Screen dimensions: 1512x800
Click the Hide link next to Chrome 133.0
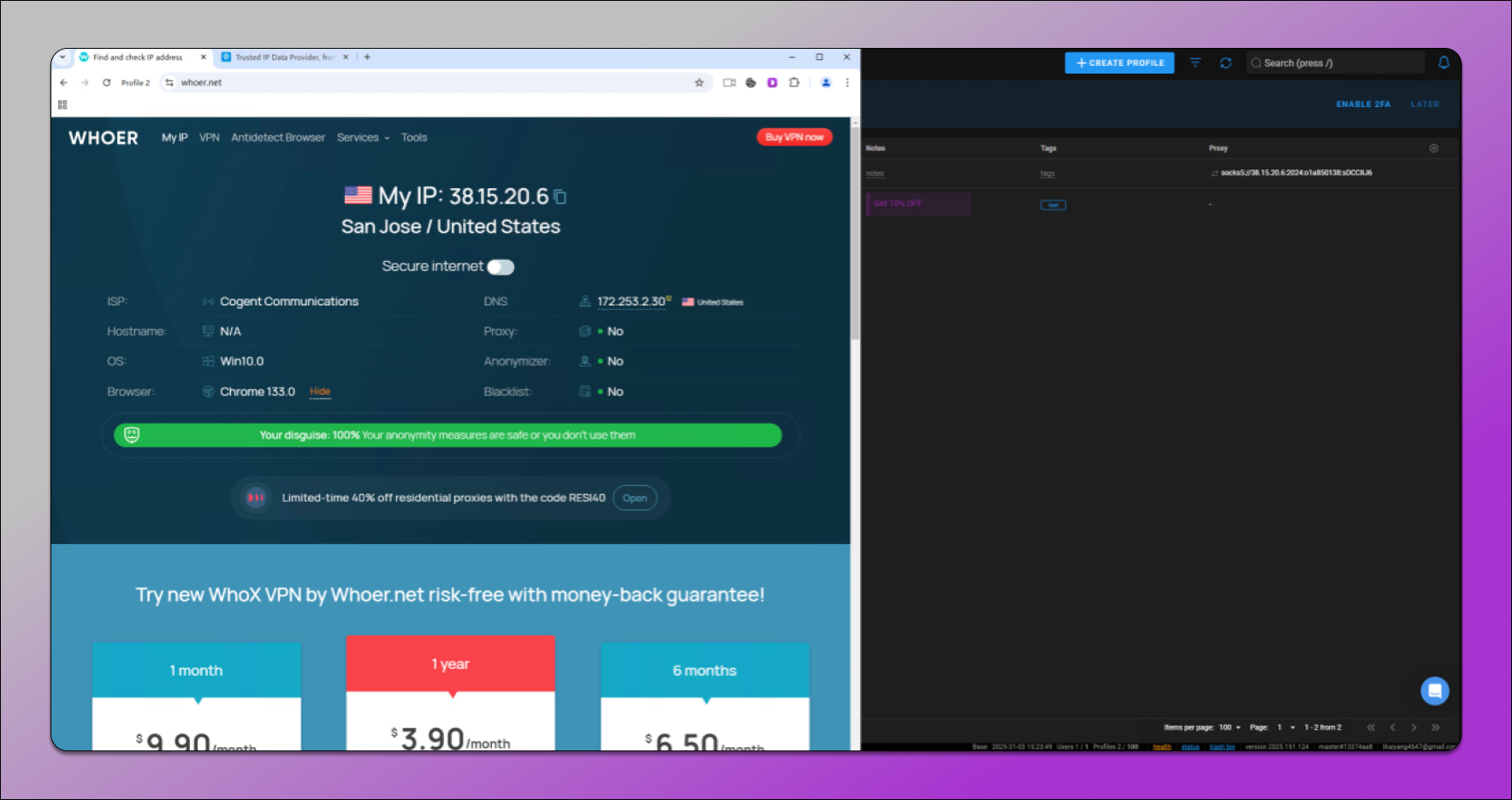pyautogui.click(x=320, y=392)
